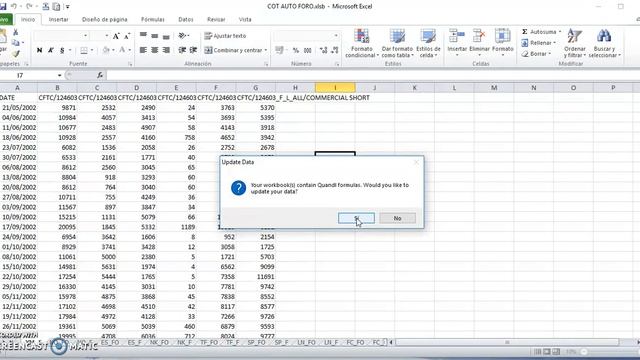
Task: Decrease indent
Action: (182, 50)
